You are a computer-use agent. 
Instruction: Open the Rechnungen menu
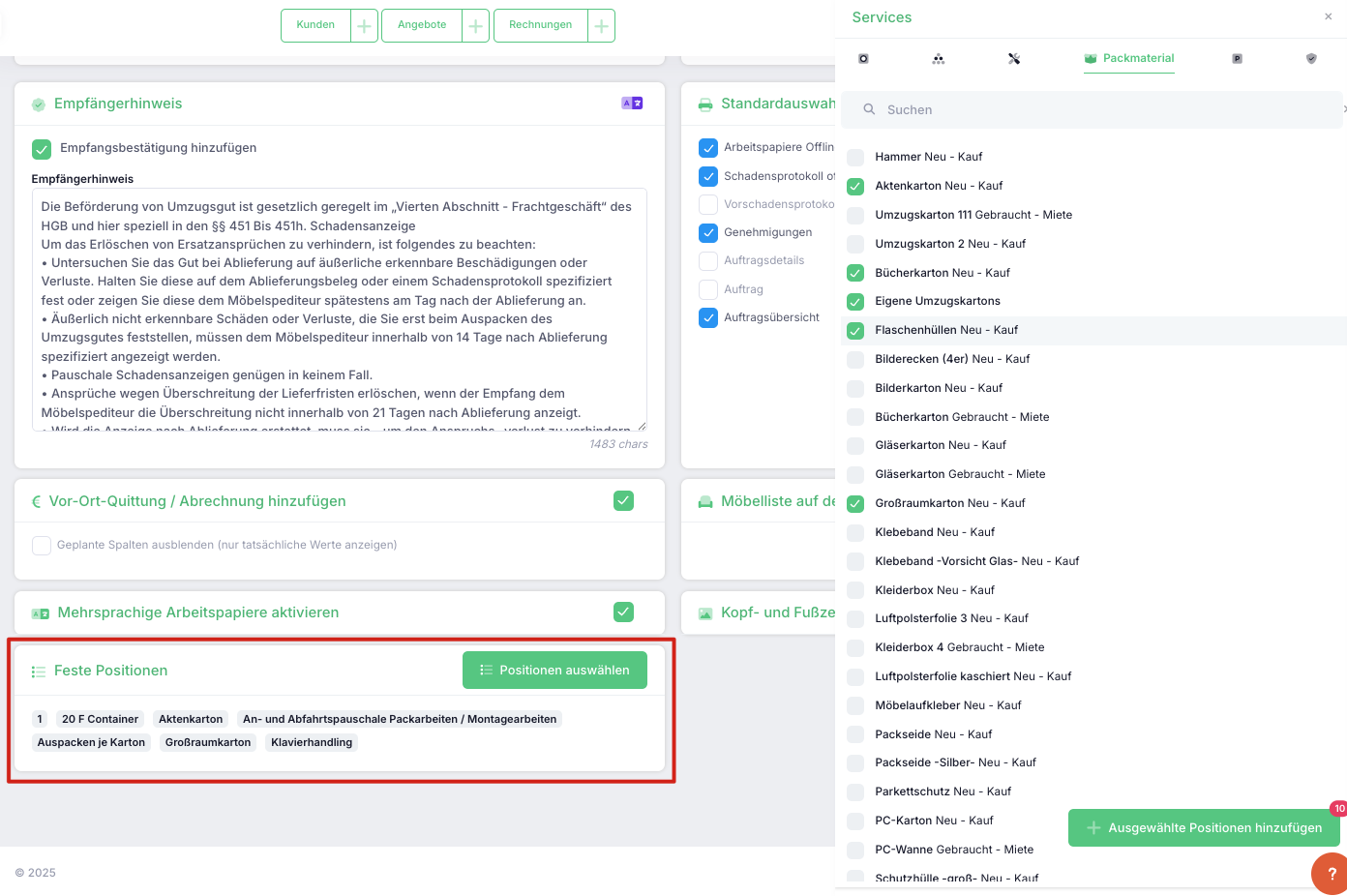pyautogui.click(x=541, y=25)
